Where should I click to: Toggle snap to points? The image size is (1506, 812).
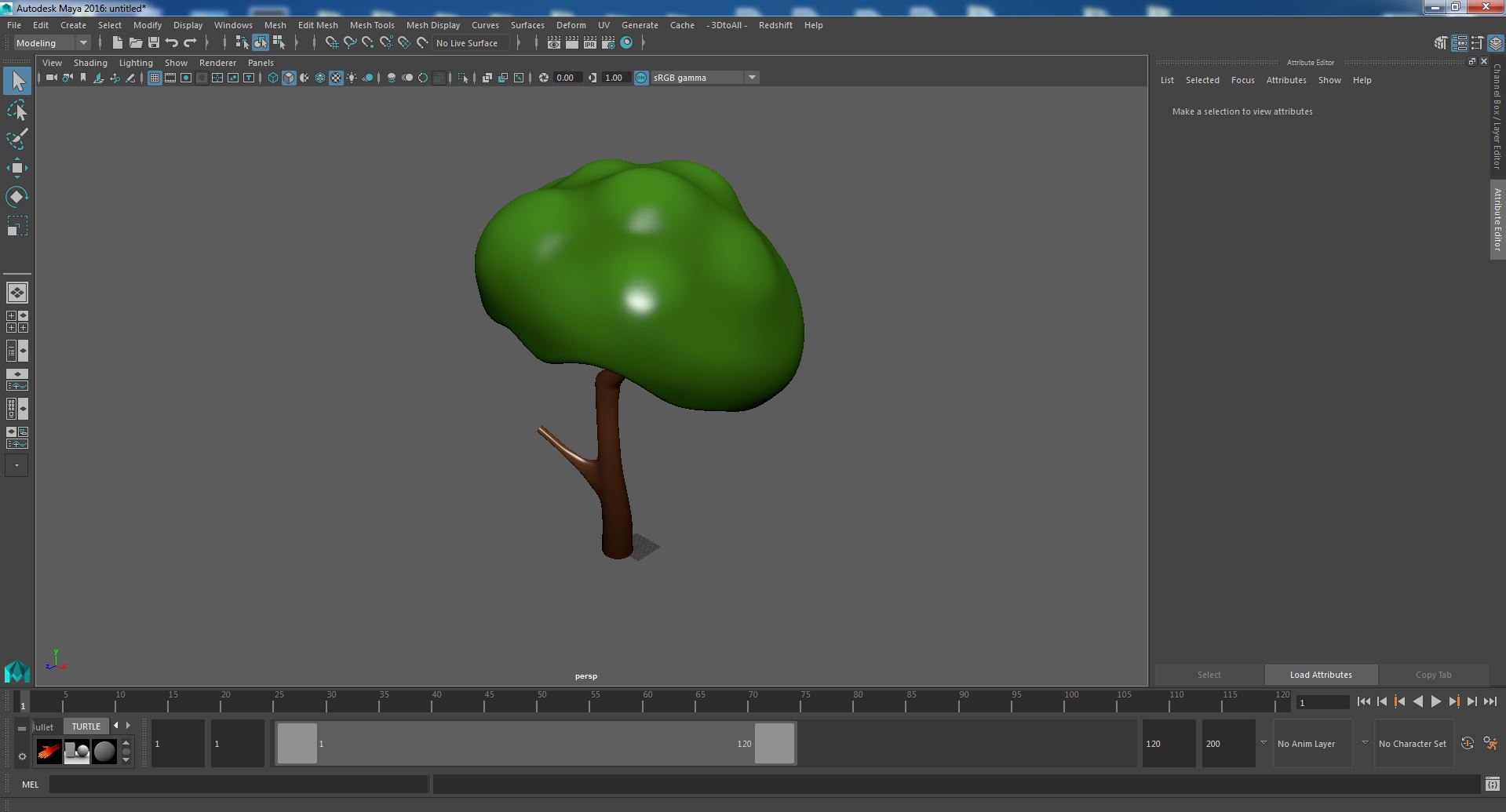[x=368, y=43]
